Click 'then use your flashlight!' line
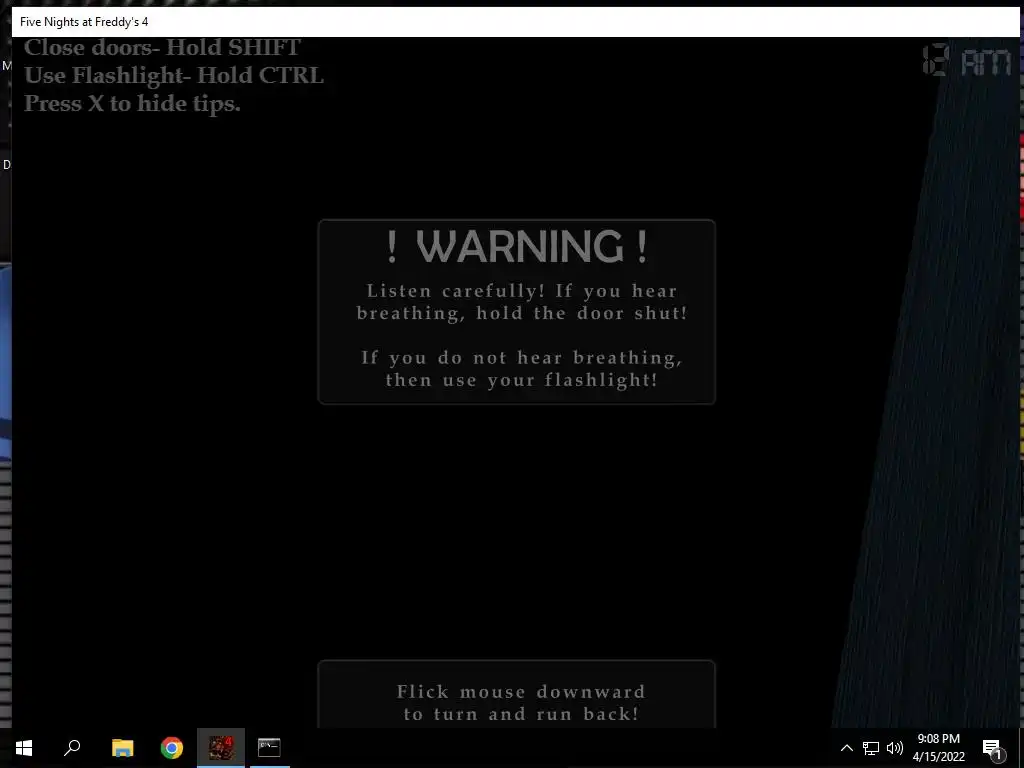 (521, 380)
